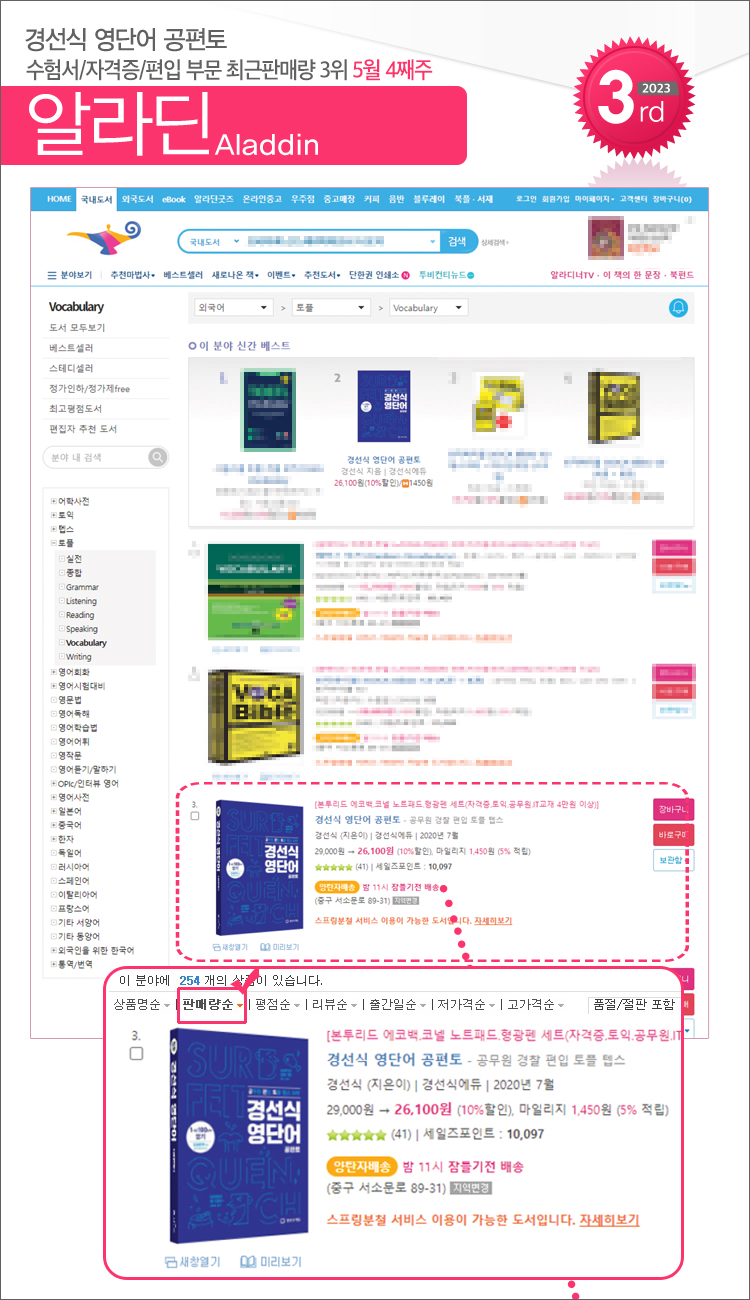Open the 회원가입 link
Viewport: 750px width, 1300px height.
tap(557, 199)
